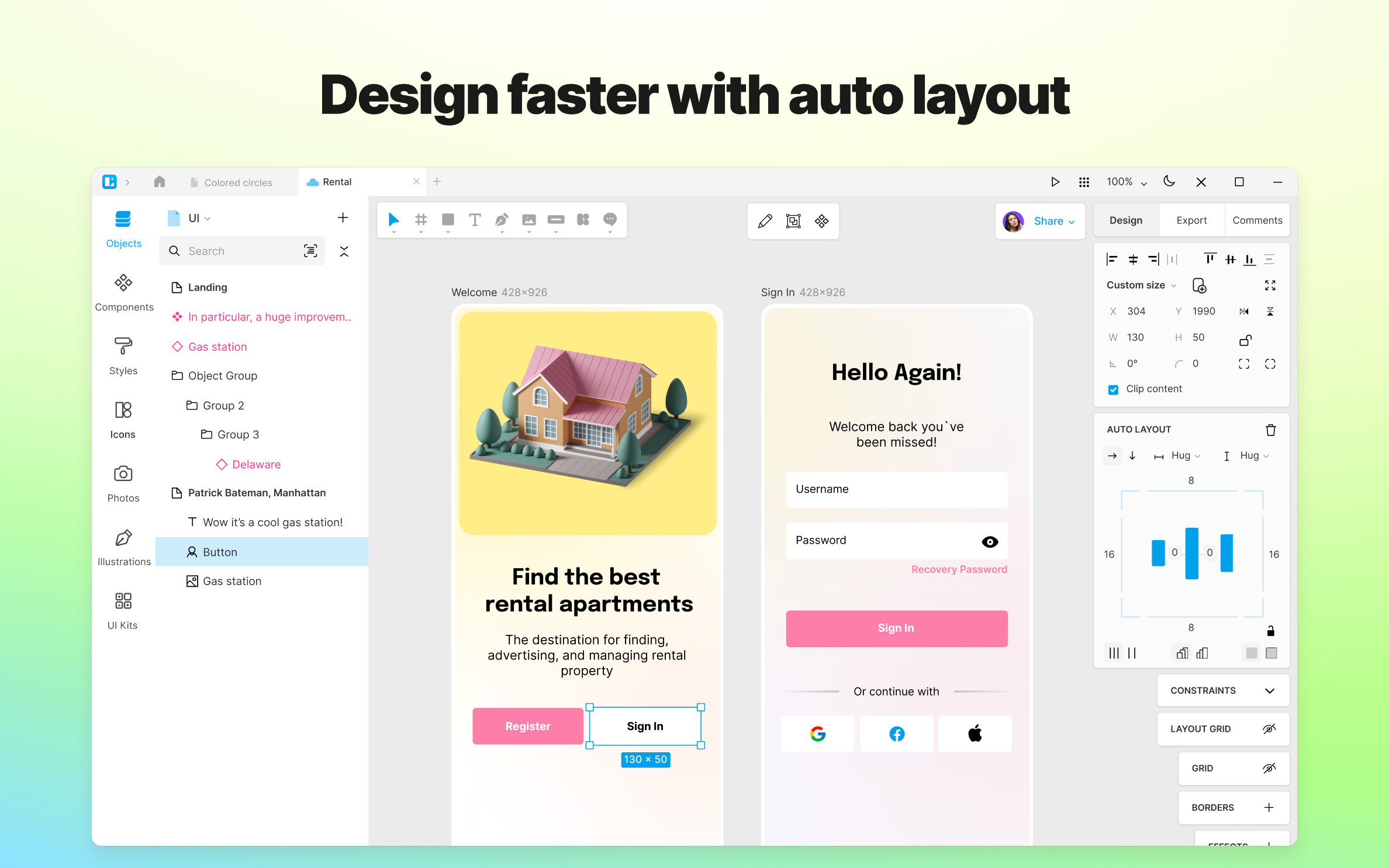The width and height of the screenshot is (1389, 868).
Task: Select the Delaware layer in tree
Action: (256, 465)
